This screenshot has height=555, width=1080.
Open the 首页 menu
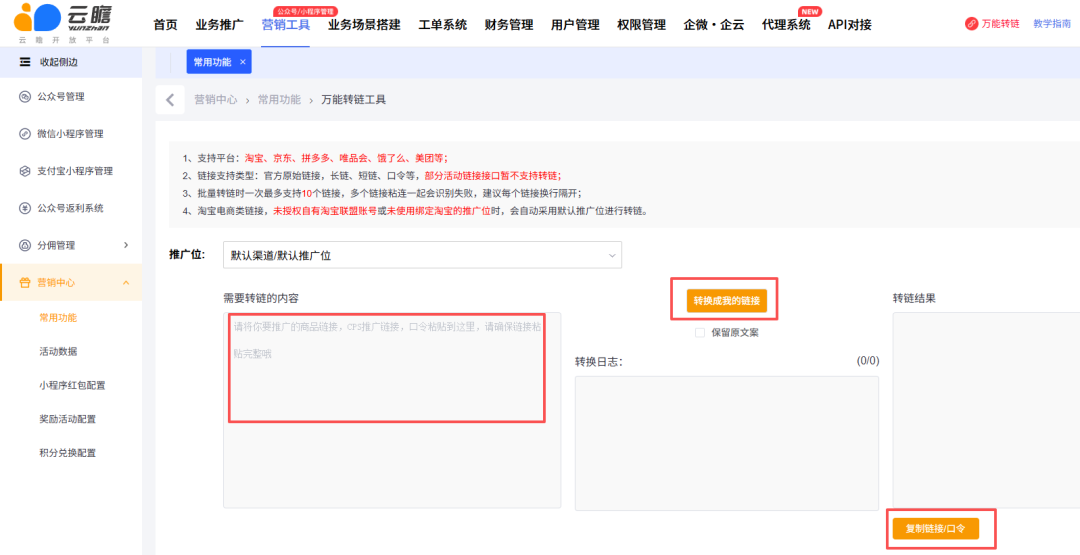point(165,25)
